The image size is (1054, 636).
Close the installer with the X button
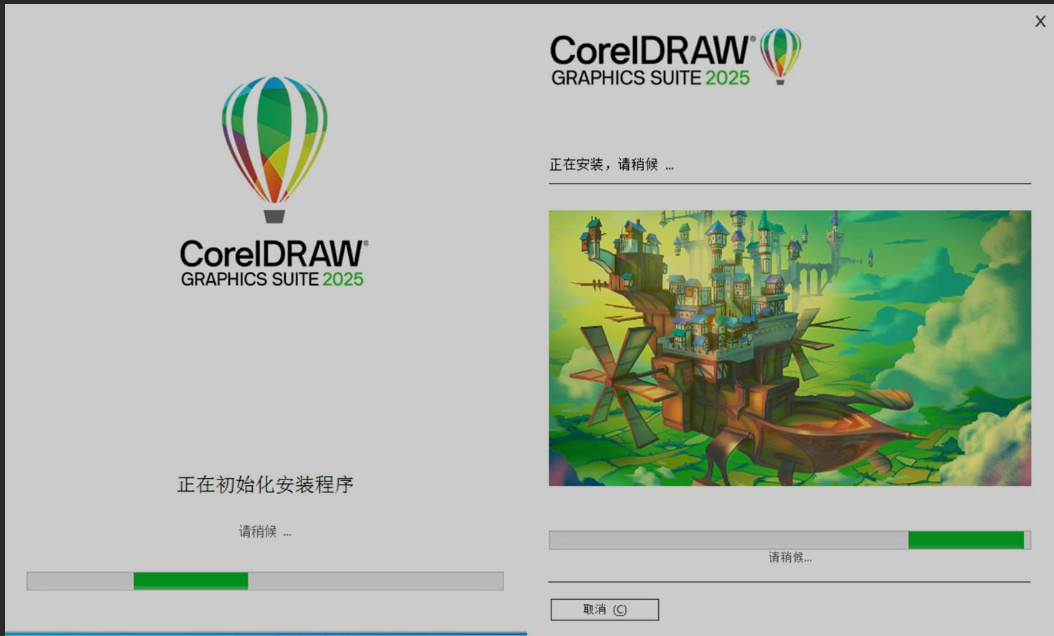(x=1040, y=22)
